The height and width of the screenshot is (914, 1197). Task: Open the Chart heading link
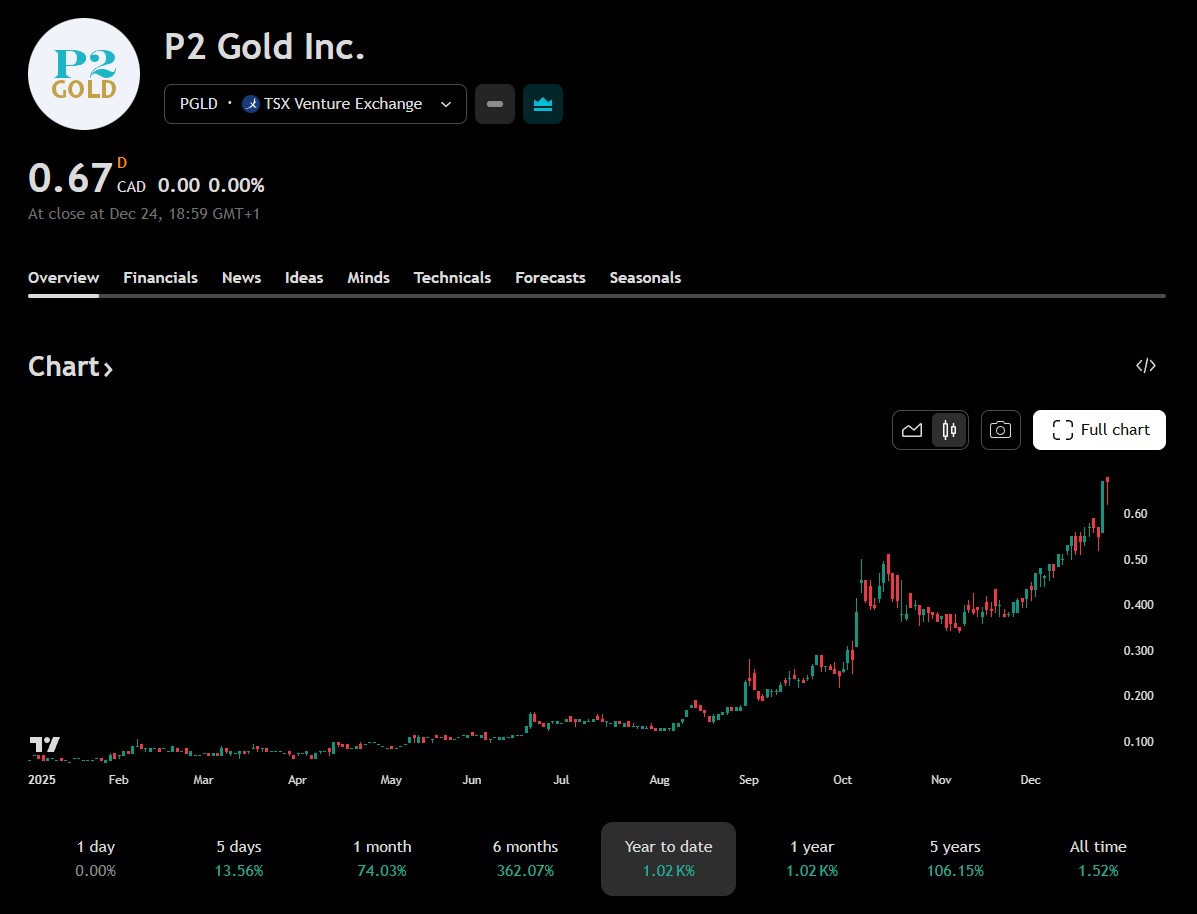(70, 367)
